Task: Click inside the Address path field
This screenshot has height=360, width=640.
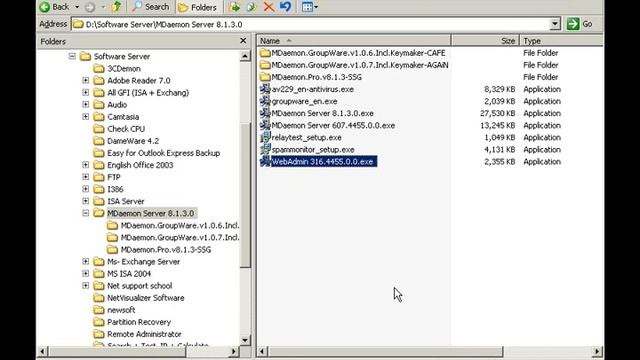Action: point(311,24)
